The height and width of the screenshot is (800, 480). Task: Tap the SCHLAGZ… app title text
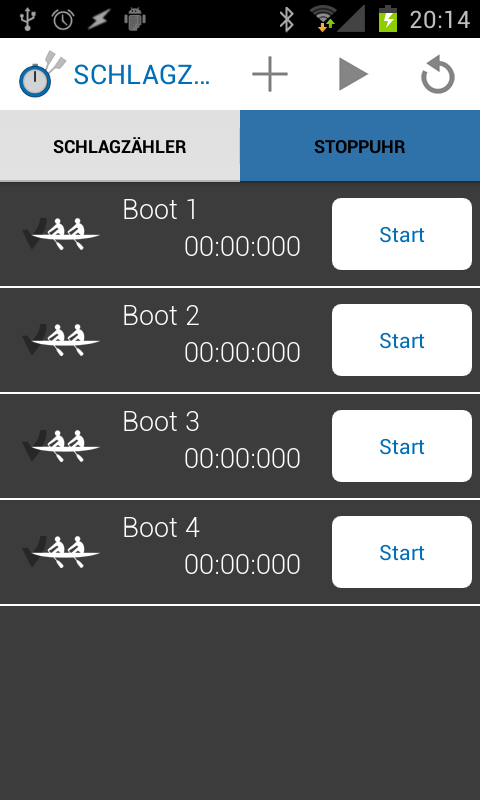[142, 75]
